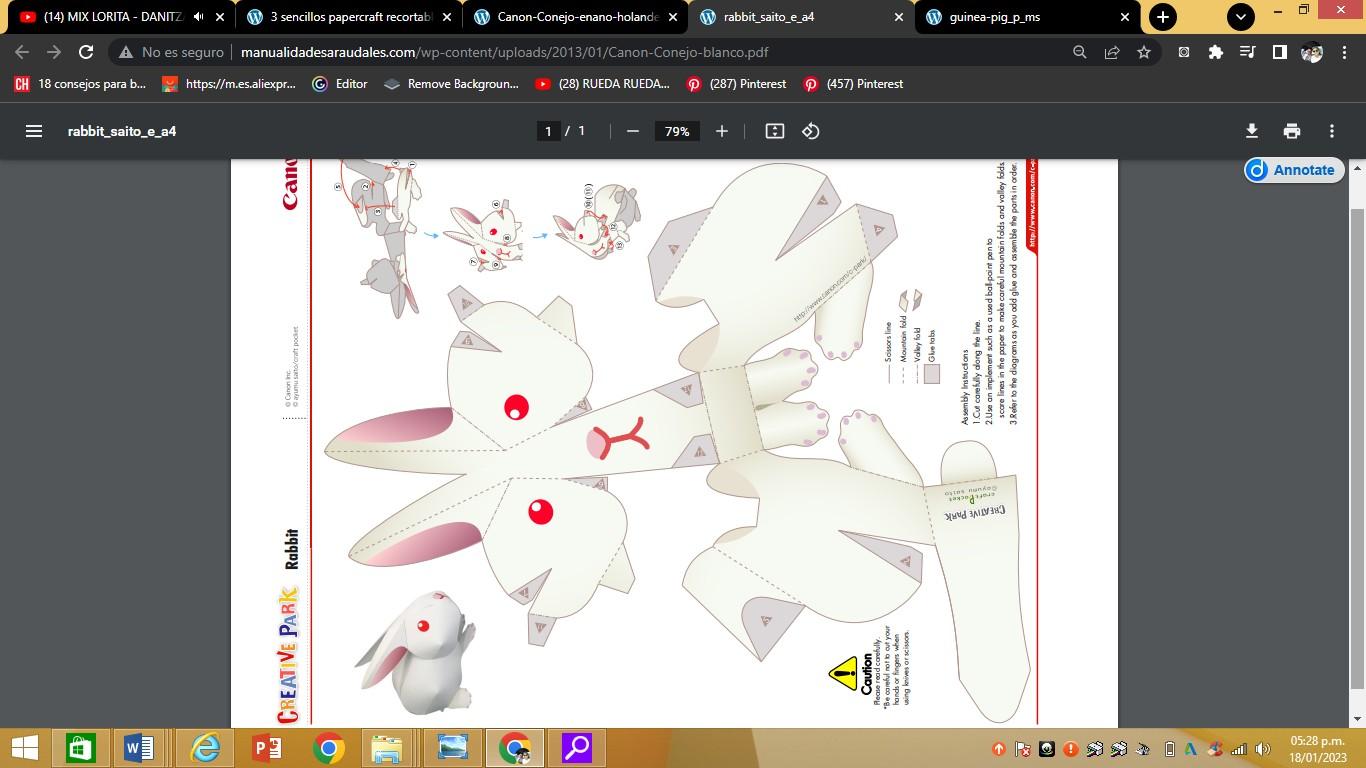Open the Action Center flag icon
The width and height of the screenshot is (1366, 768).
pos(1023,749)
